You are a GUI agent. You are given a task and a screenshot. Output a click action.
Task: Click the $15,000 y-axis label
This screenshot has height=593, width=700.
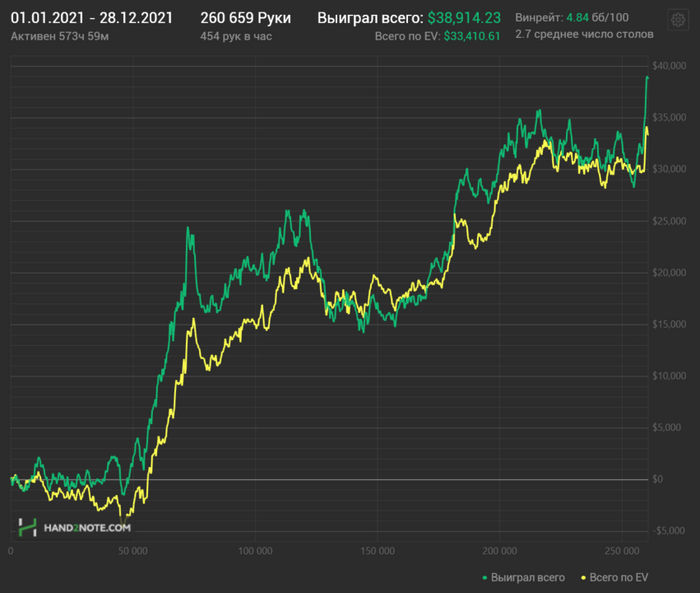point(669,324)
